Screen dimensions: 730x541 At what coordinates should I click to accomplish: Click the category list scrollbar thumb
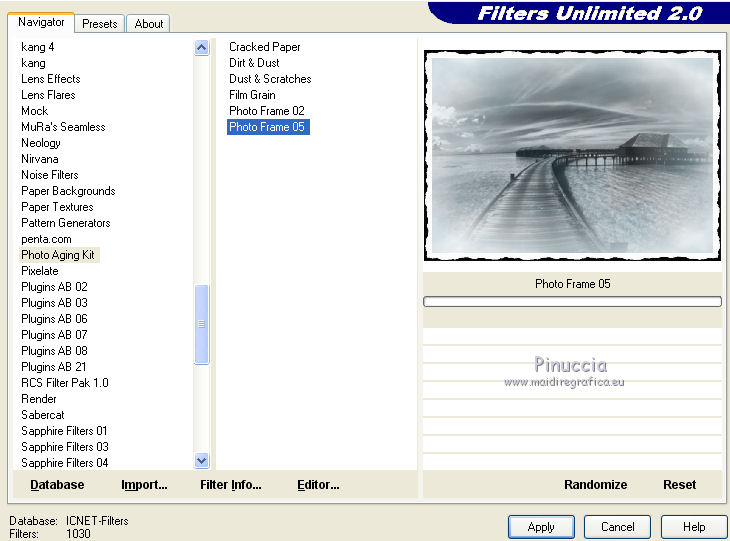tap(202, 324)
